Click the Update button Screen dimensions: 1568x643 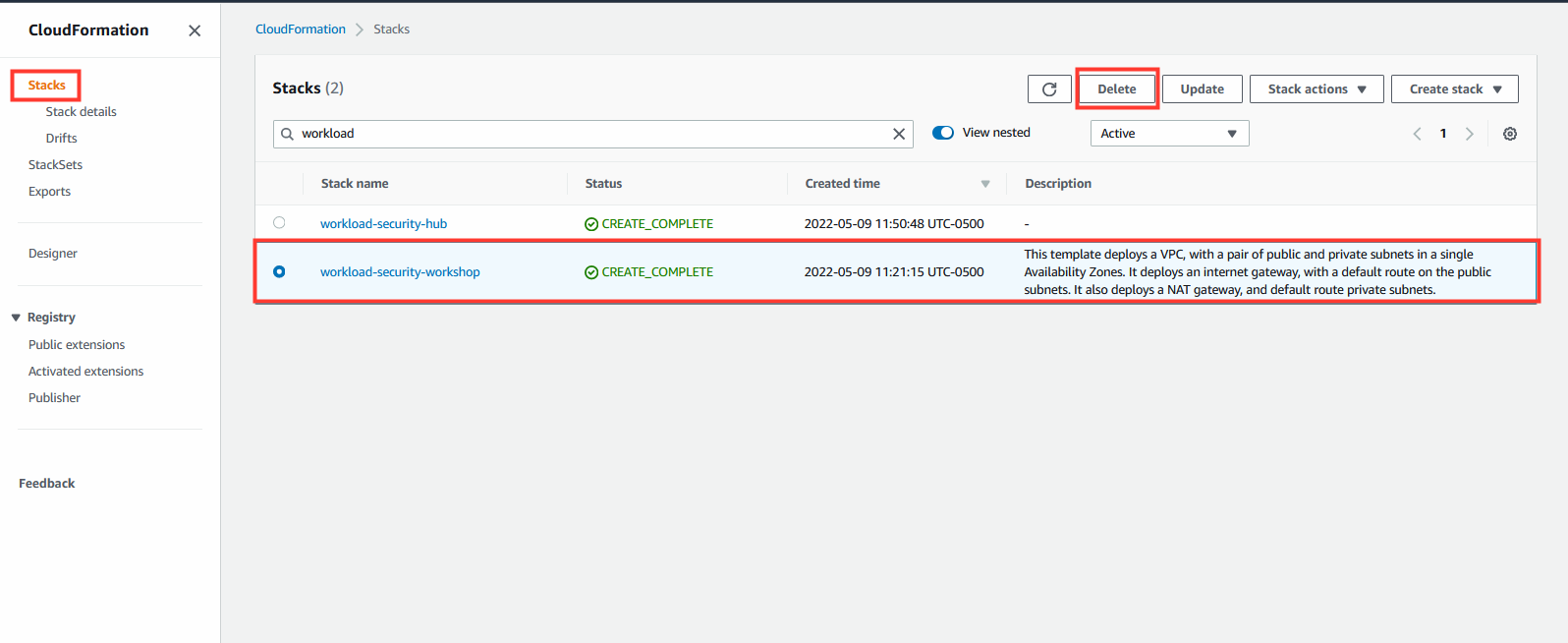click(1203, 88)
